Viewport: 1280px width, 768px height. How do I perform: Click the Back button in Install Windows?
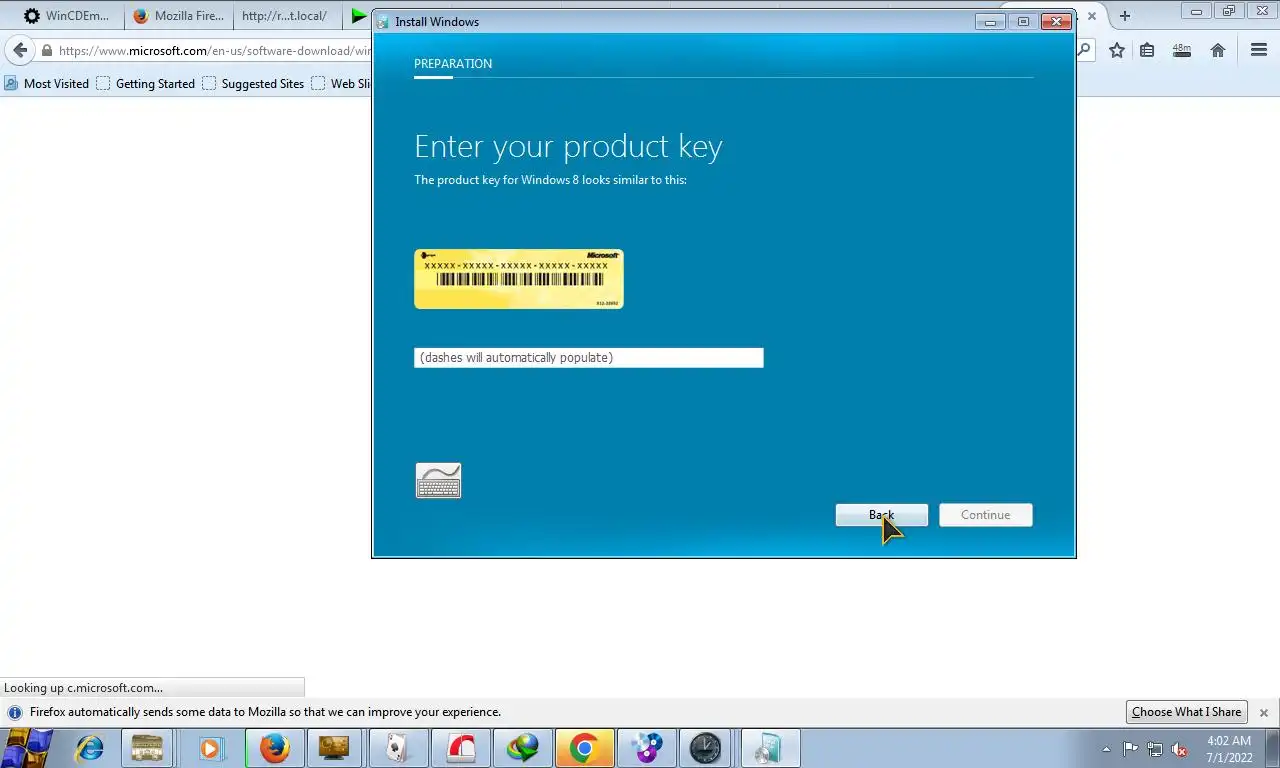[881, 515]
